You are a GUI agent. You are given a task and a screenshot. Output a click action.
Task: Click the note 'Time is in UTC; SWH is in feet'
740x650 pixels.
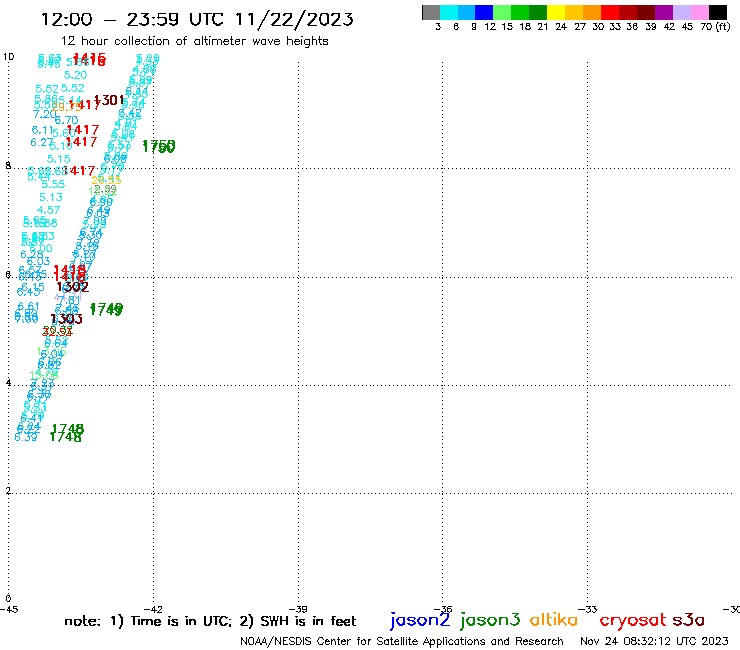click(210, 621)
